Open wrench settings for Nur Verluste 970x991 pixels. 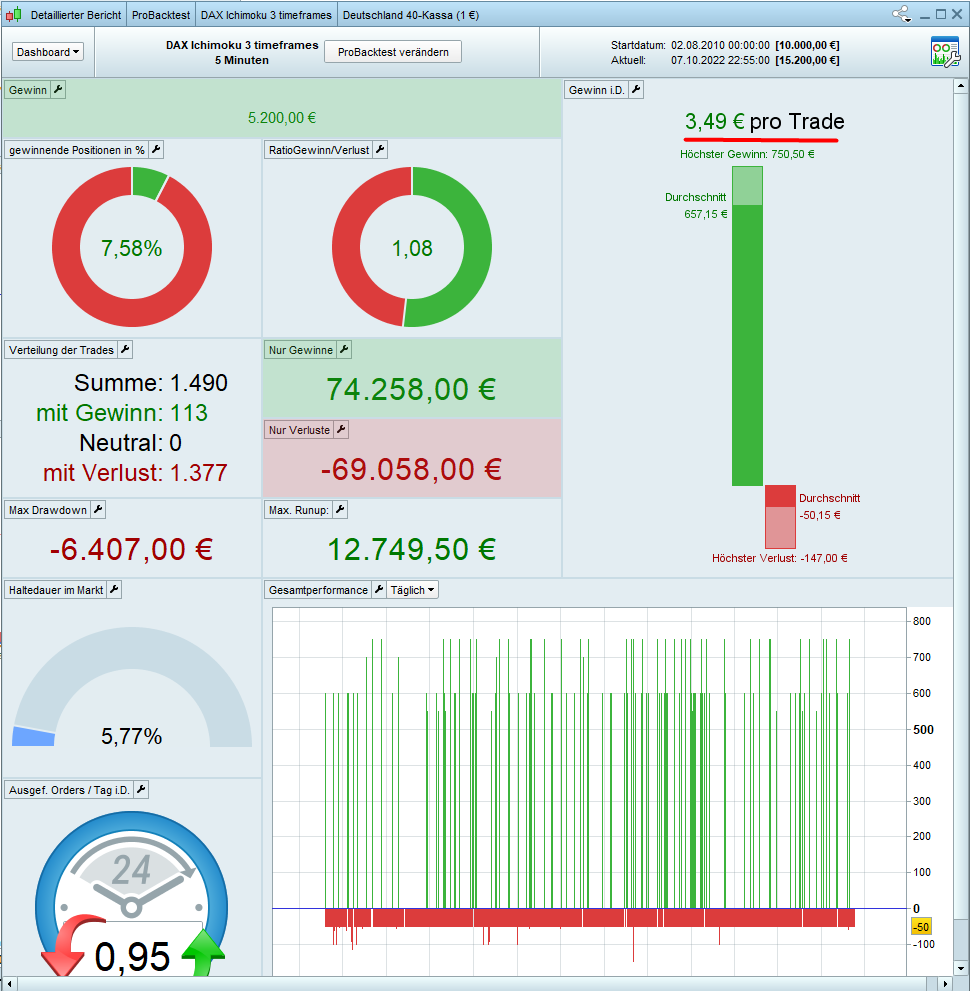point(341,430)
